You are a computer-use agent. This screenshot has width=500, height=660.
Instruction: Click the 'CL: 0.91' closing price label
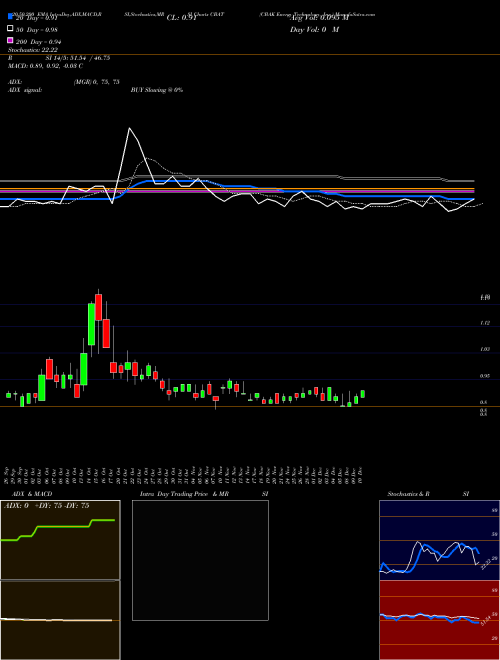[x=181, y=18]
